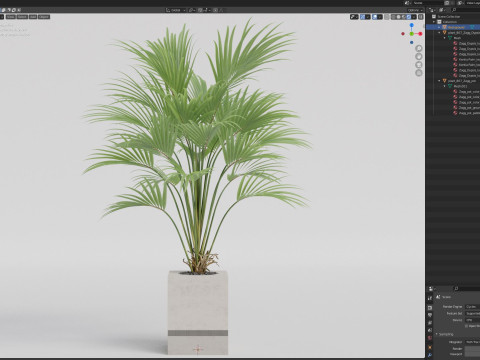Open the properties editor type dropdown

tap(431, 289)
